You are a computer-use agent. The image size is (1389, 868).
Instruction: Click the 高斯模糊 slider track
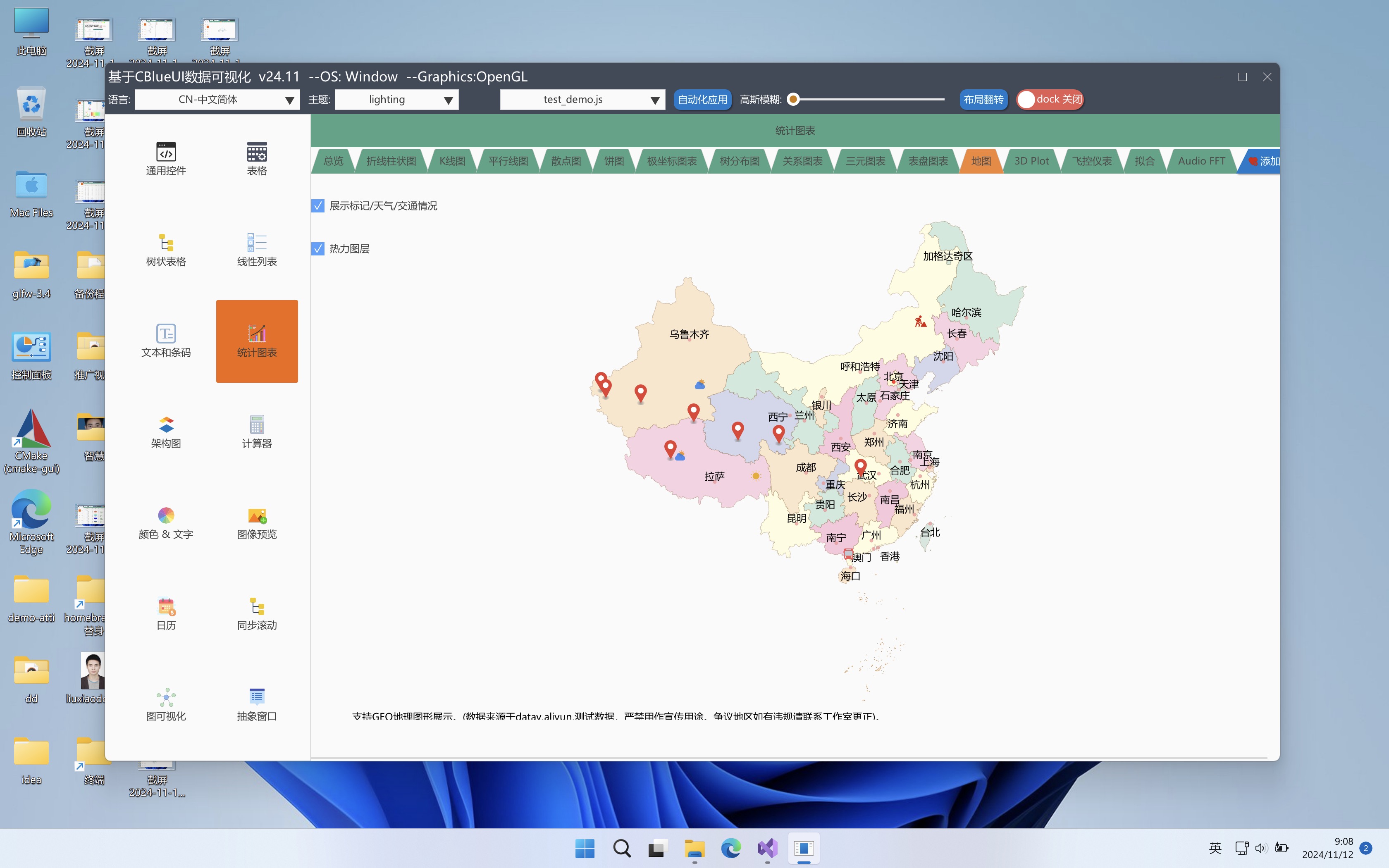tap(869, 99)
